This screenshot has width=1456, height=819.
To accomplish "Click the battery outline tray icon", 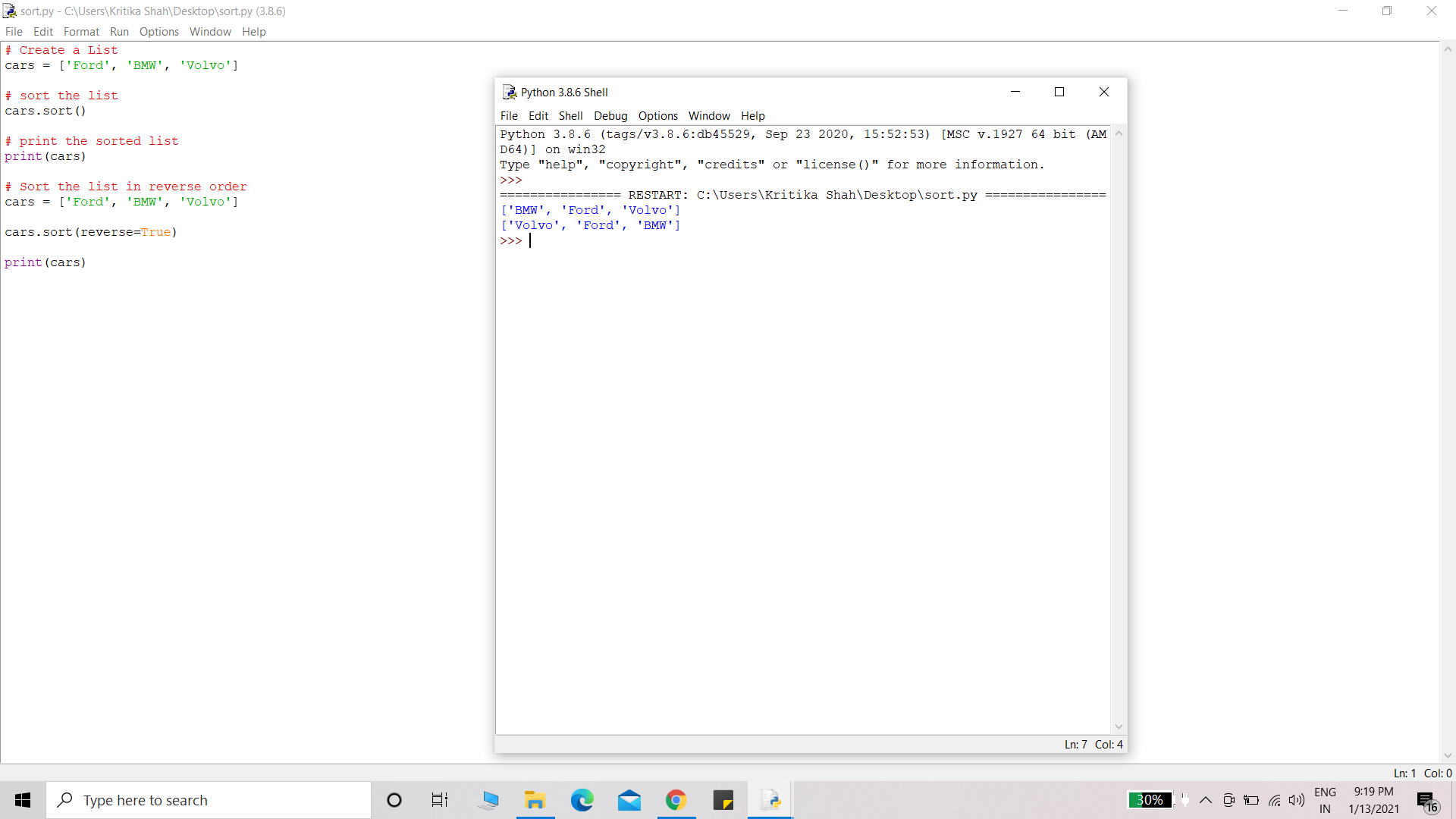I will 1252,800.
